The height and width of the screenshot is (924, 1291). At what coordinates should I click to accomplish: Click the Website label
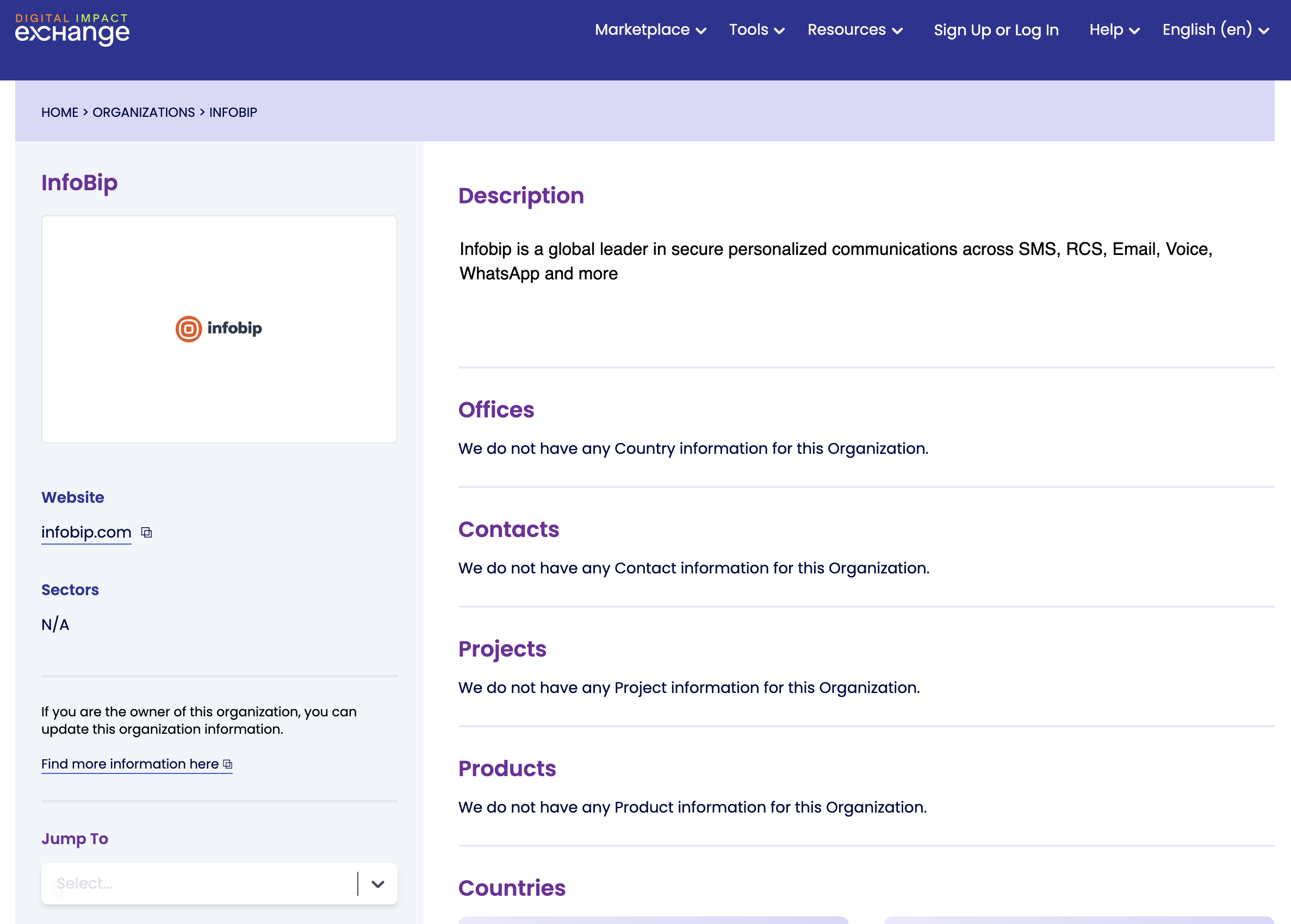pyautogui.click(x=72, y=497)
